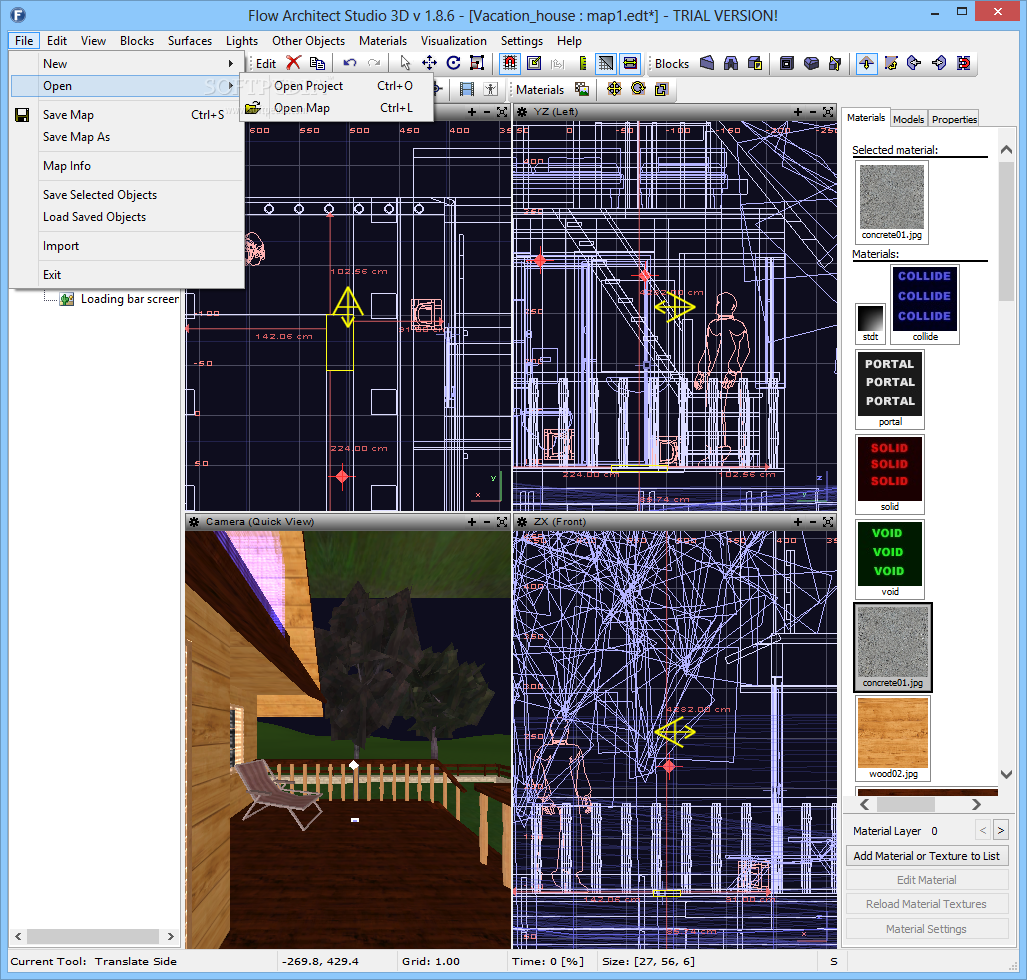Go to next material layer
Image resolution: width=1027 pixels, height=980 pixels.
tap(1001, 830)
